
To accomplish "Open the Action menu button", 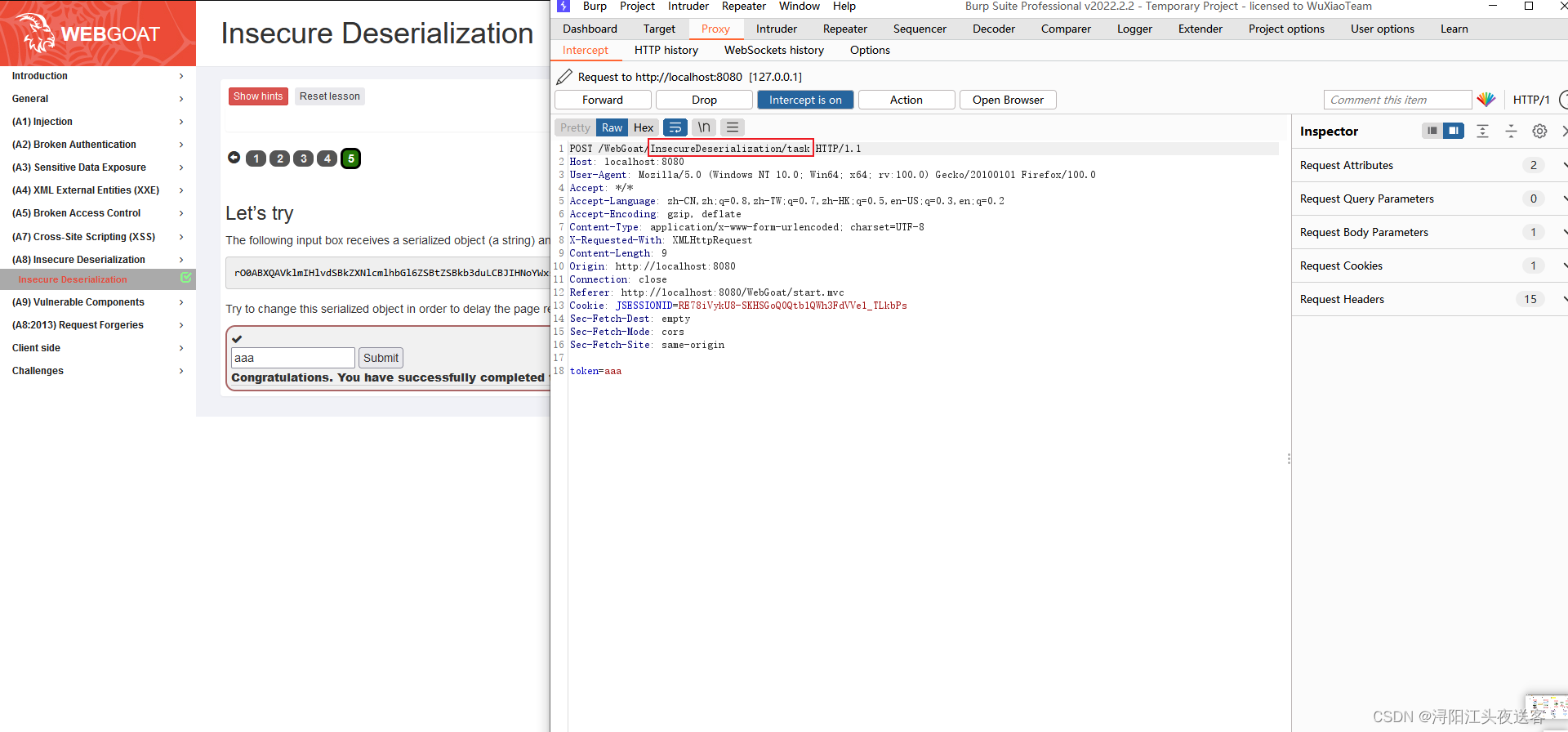I will (906, 100).
